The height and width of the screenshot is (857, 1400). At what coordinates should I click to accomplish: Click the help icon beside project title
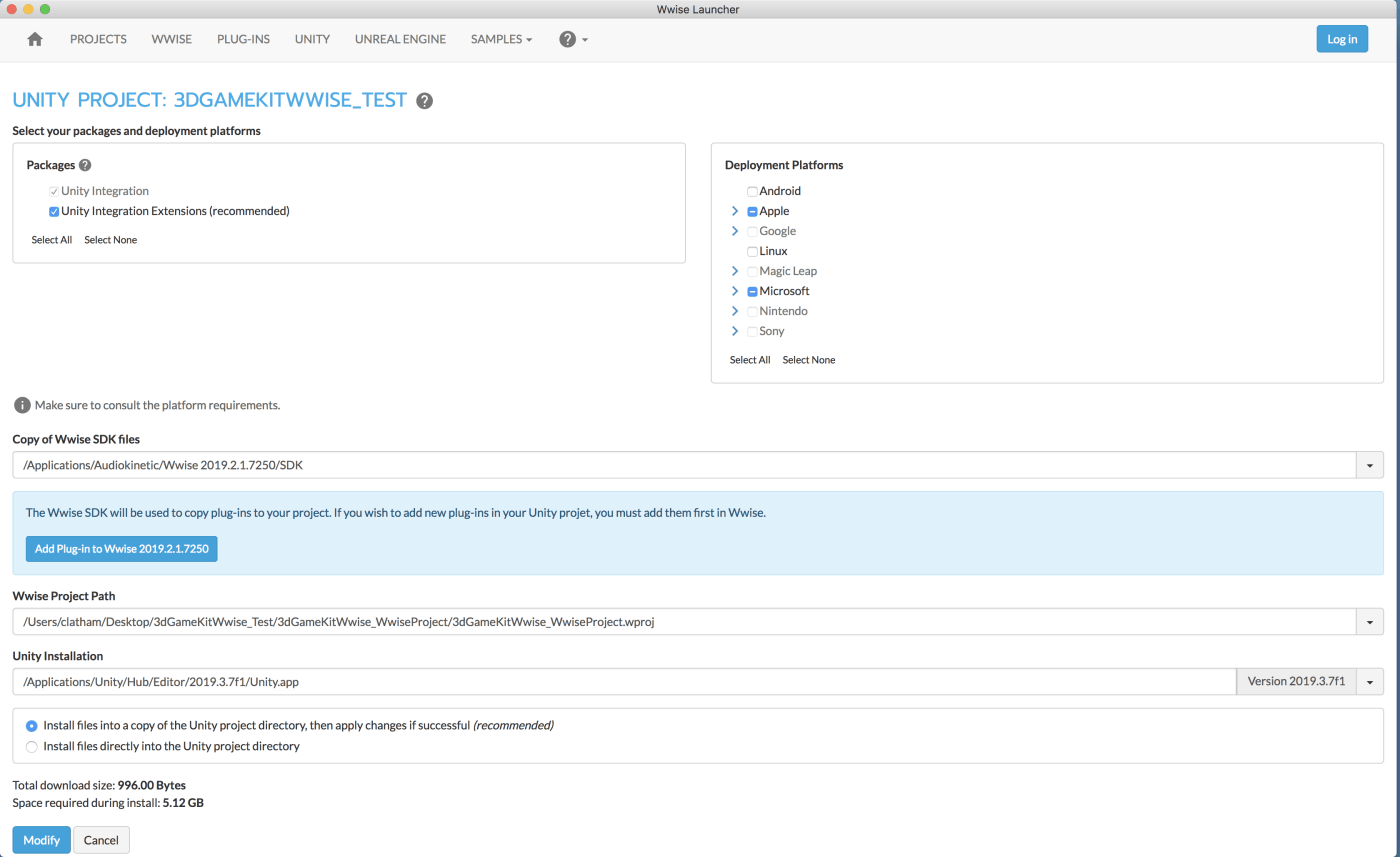tap(425, 101)
